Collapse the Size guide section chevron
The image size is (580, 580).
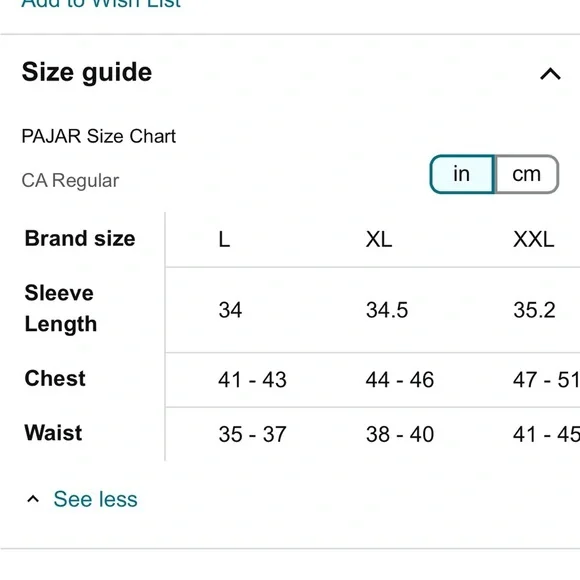550,74
